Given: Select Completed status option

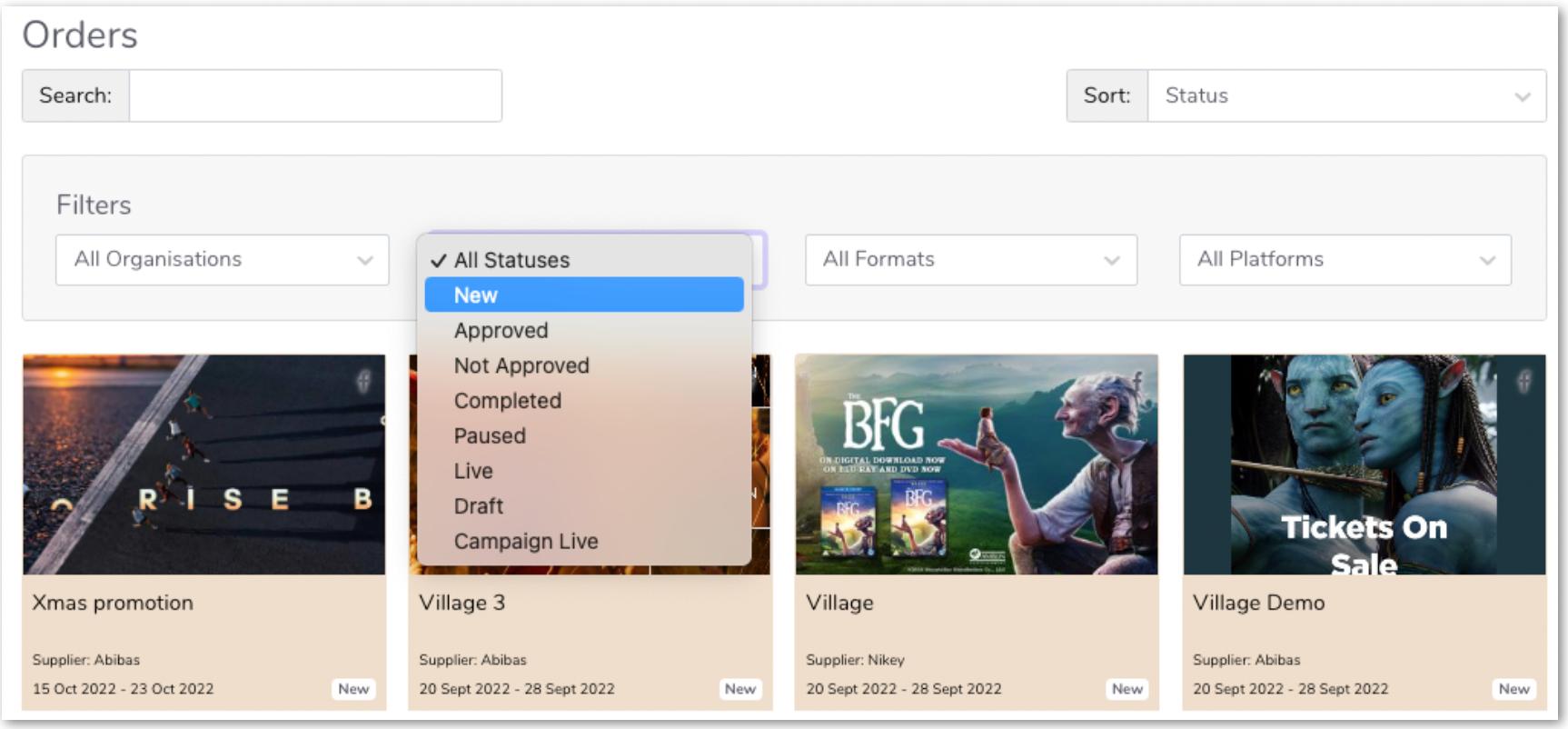Looking at the screenshot, I should tap(584, 401).
